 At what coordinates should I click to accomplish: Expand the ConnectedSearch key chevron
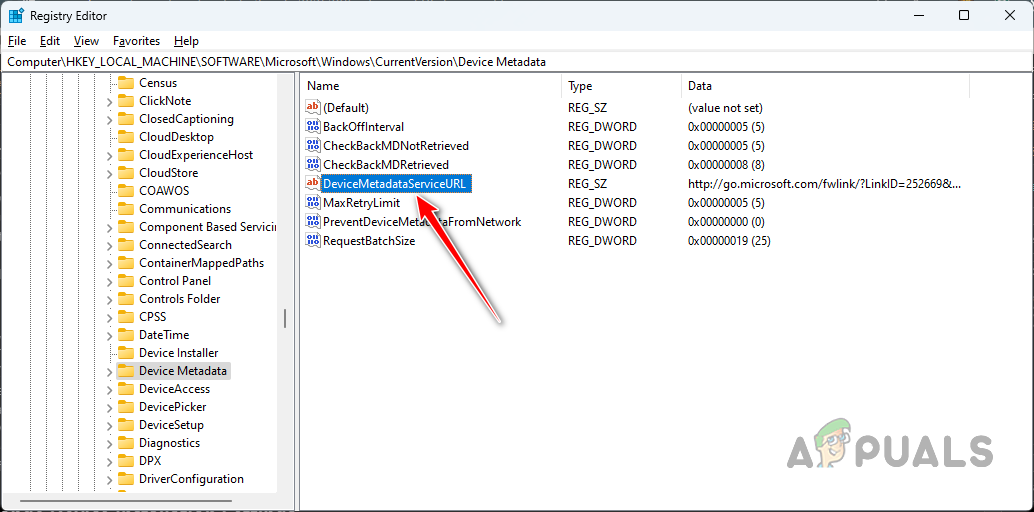pyautogui.click(x=109, y=245)
